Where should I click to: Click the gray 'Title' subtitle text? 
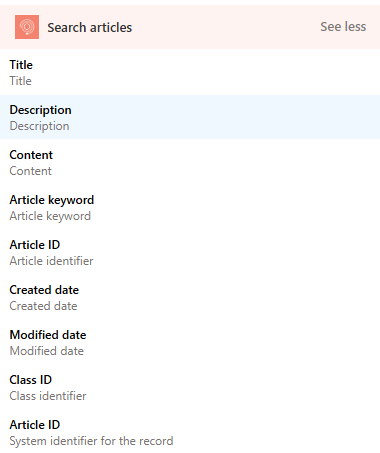click(20, 81)
